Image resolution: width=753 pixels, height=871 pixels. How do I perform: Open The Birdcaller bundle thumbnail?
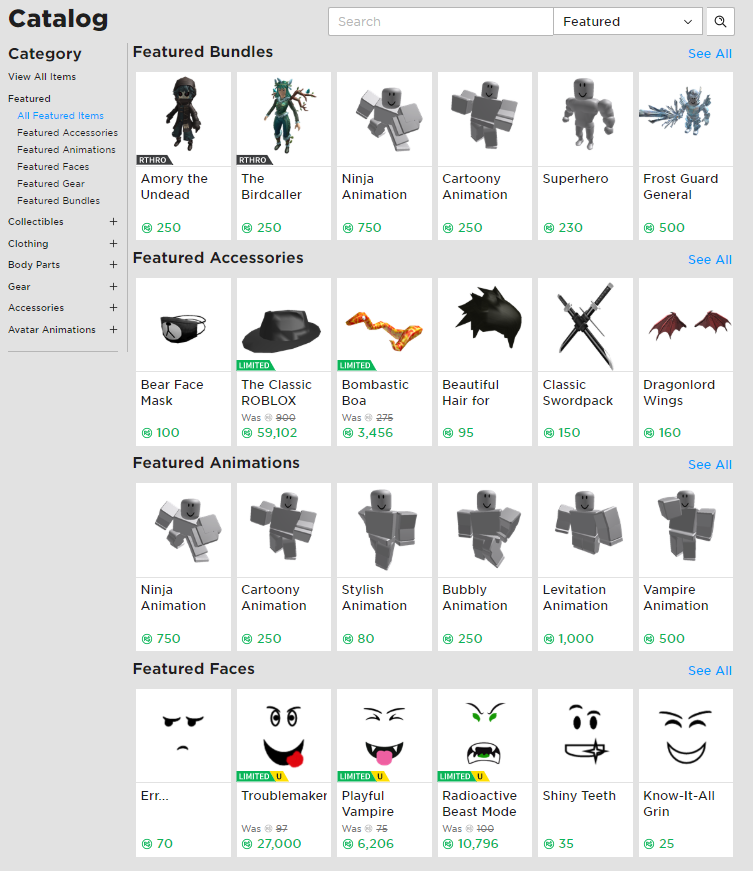[x=284, y=119]
